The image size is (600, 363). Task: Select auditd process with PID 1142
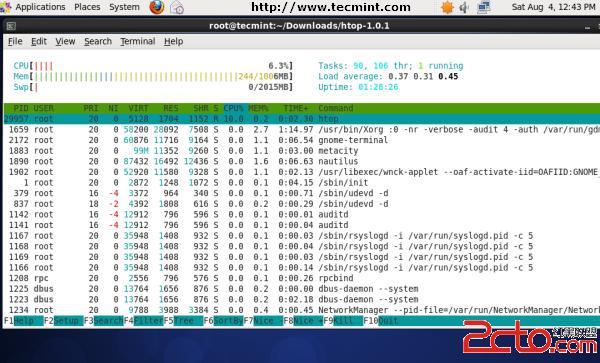pyautogui.click(x=302, y=215)
